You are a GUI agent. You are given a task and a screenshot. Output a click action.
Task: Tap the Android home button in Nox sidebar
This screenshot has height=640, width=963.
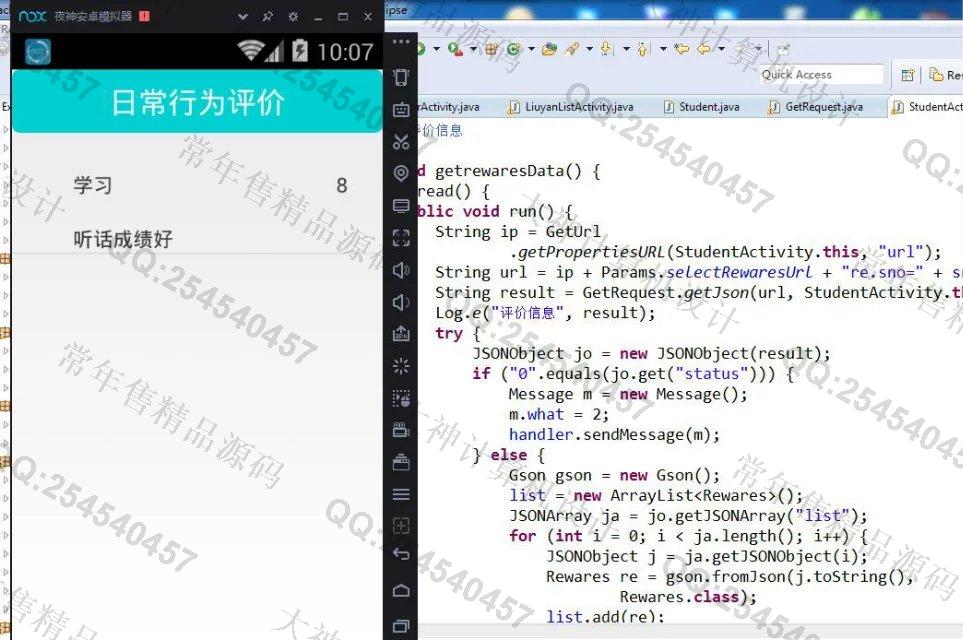click(401, 590)
